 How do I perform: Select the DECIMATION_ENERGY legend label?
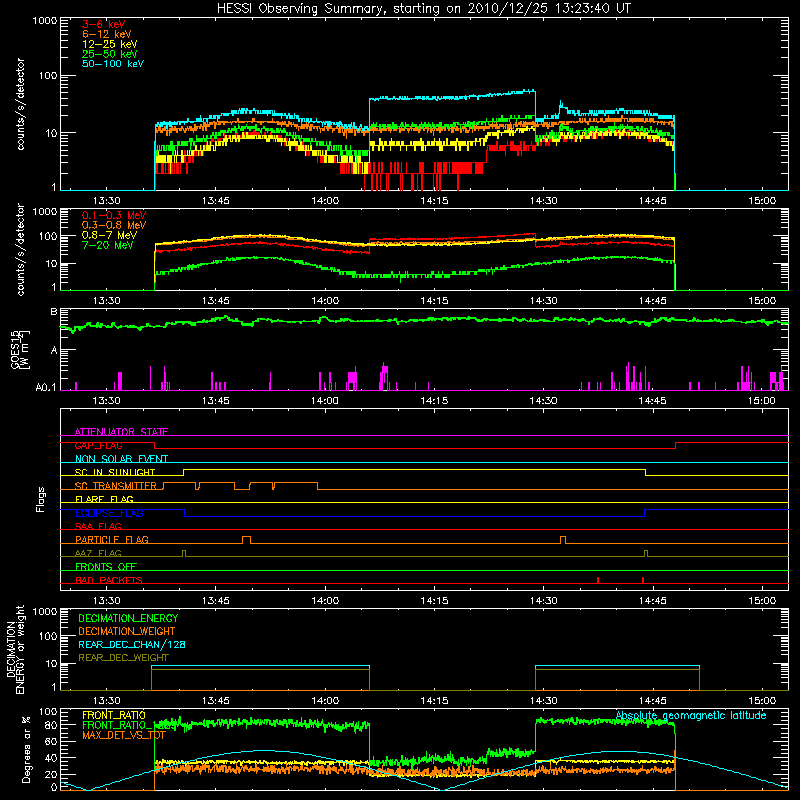(x=128, y=618)
